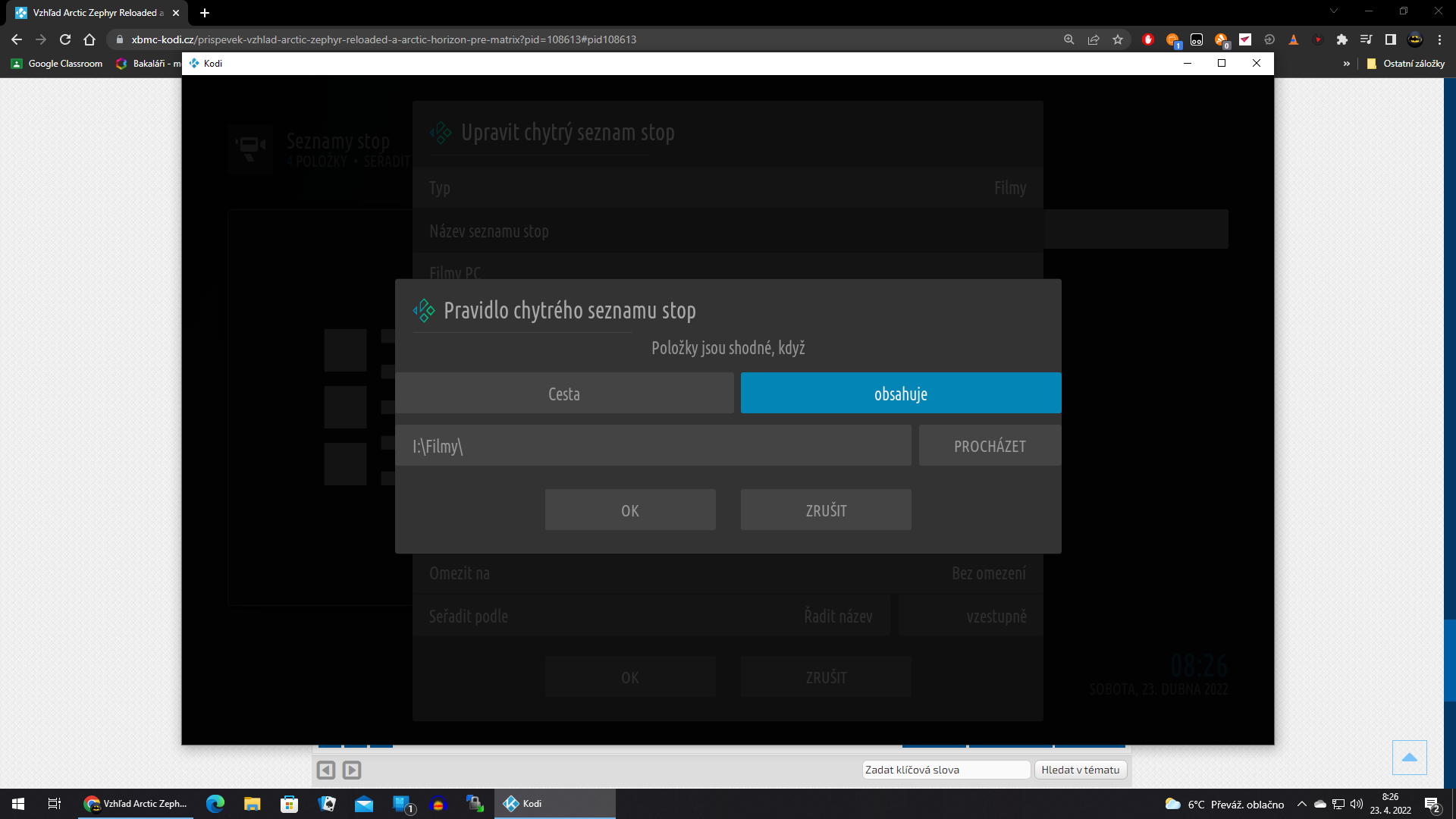Expand the bookmarks overflow chevron
Screen dimensions: 1456x819
[x=1347, y=64]
